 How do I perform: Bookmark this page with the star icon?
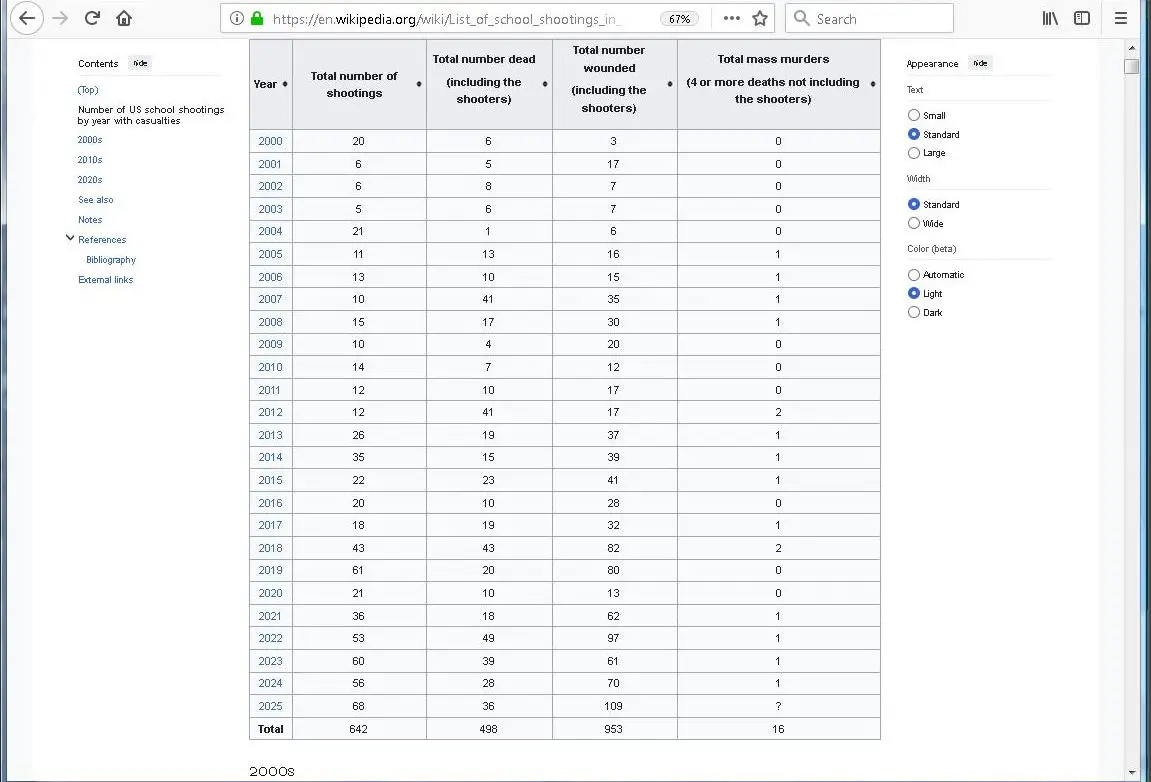click(760, 18)
